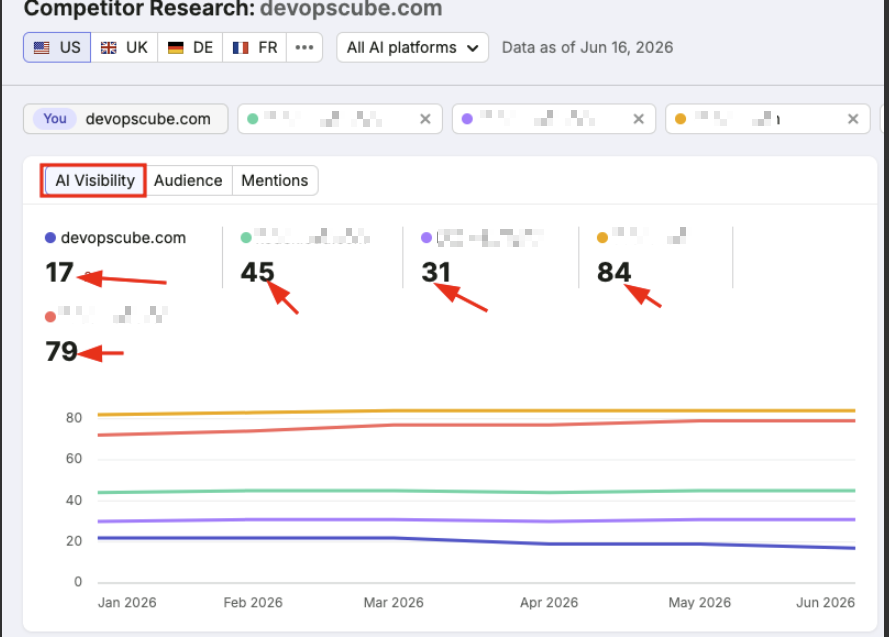This screenshot has width=889, height=637.
Task: Switch to the UK country tab
Action: [124, 48]
